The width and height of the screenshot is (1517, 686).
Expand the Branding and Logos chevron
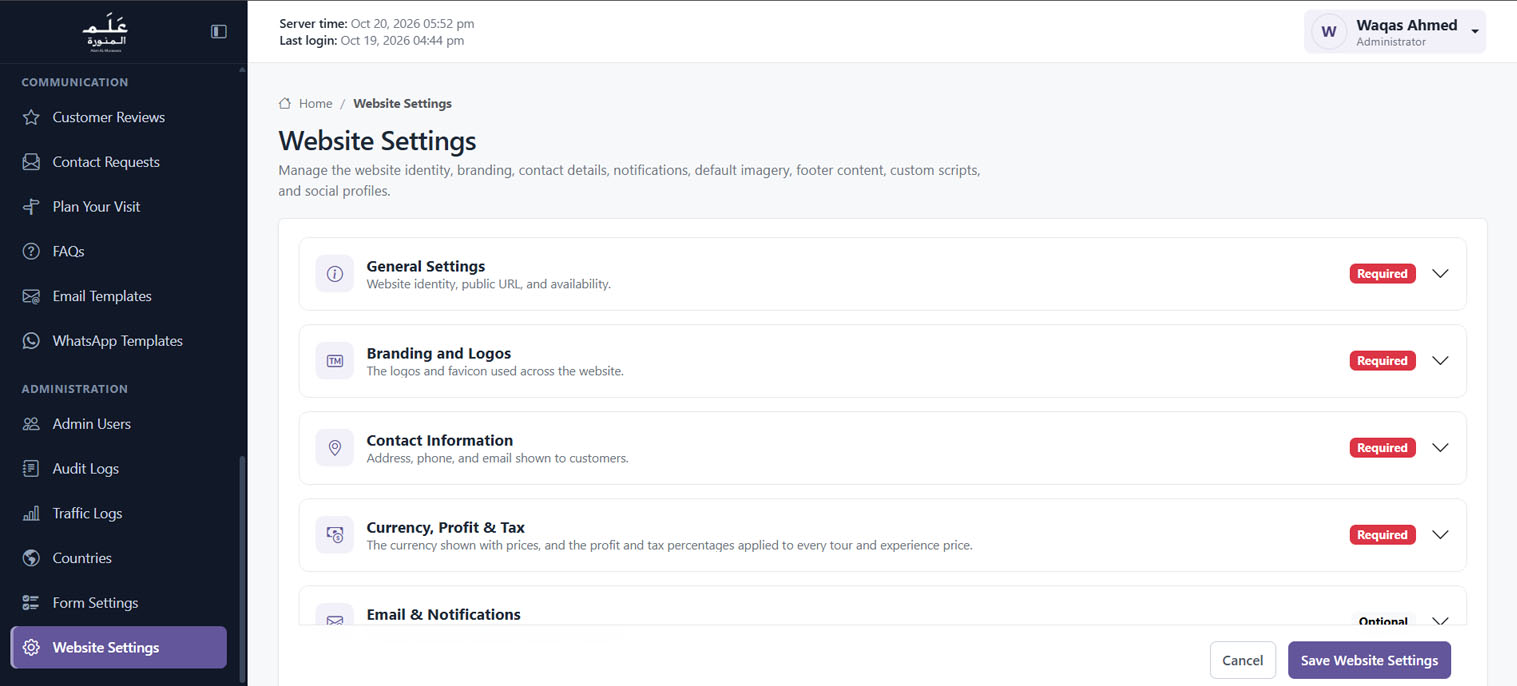[x=1440, y=361]
